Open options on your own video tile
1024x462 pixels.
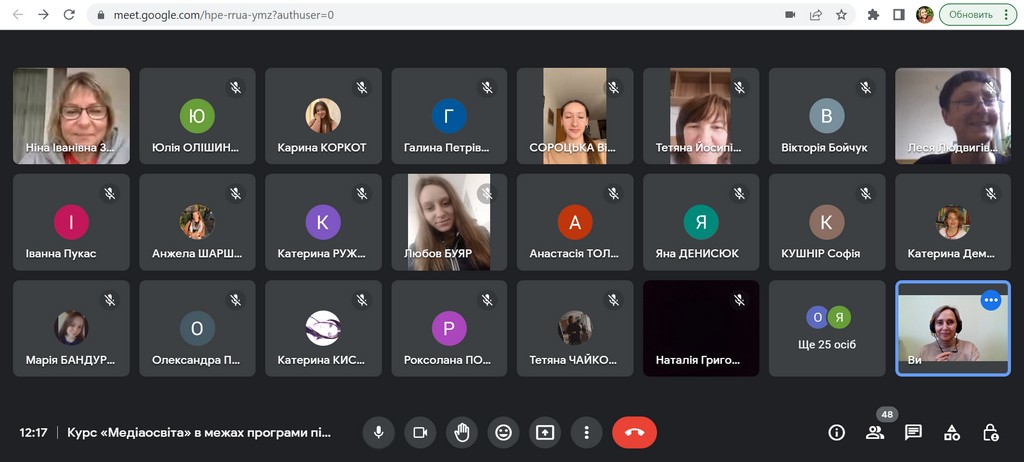[x=991, y=300]
